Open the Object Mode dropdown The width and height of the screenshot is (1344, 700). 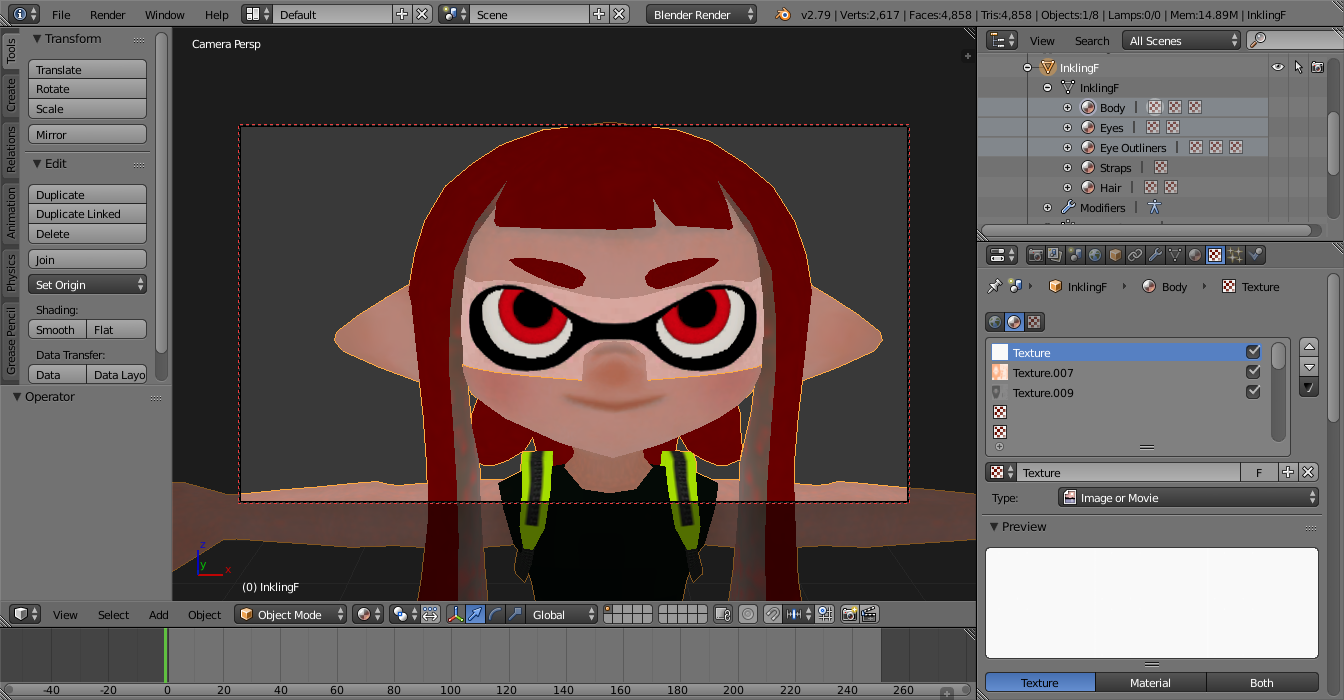coord(291,614)
